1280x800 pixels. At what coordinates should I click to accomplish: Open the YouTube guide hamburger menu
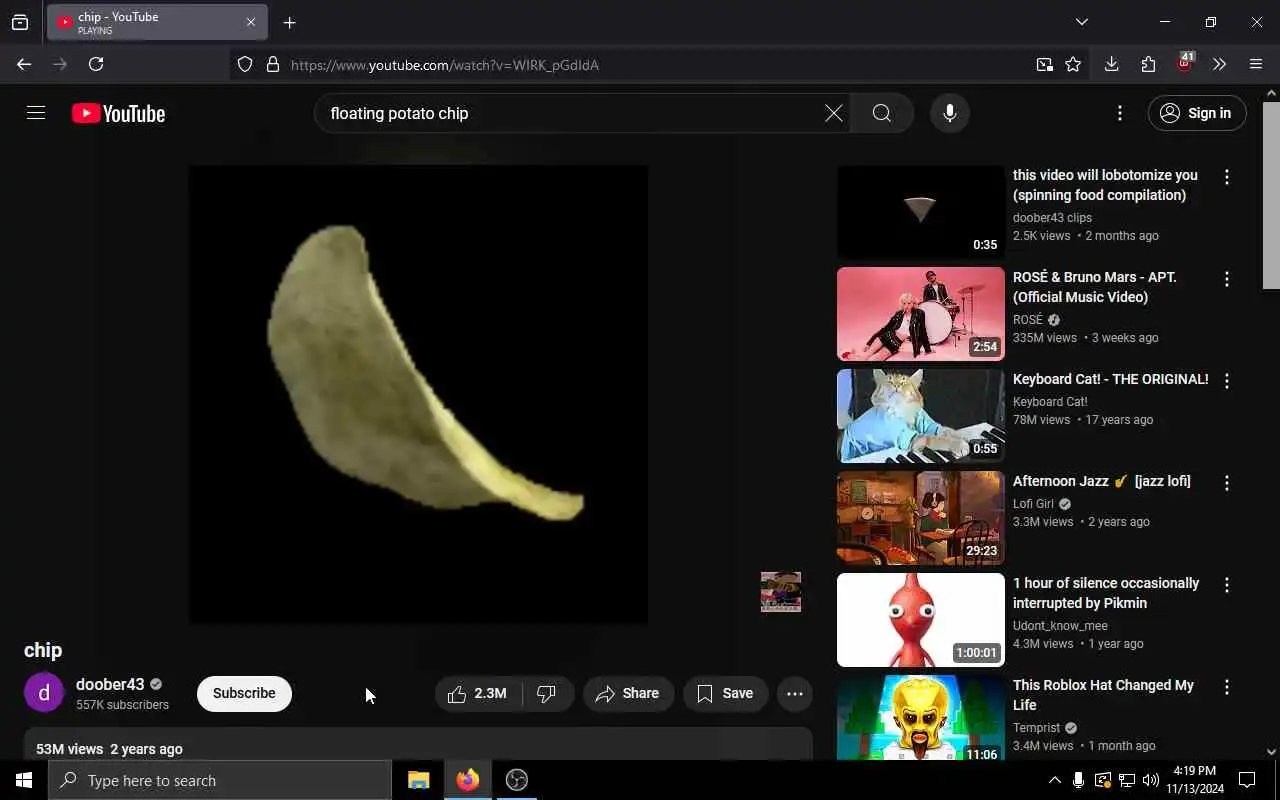36,113
